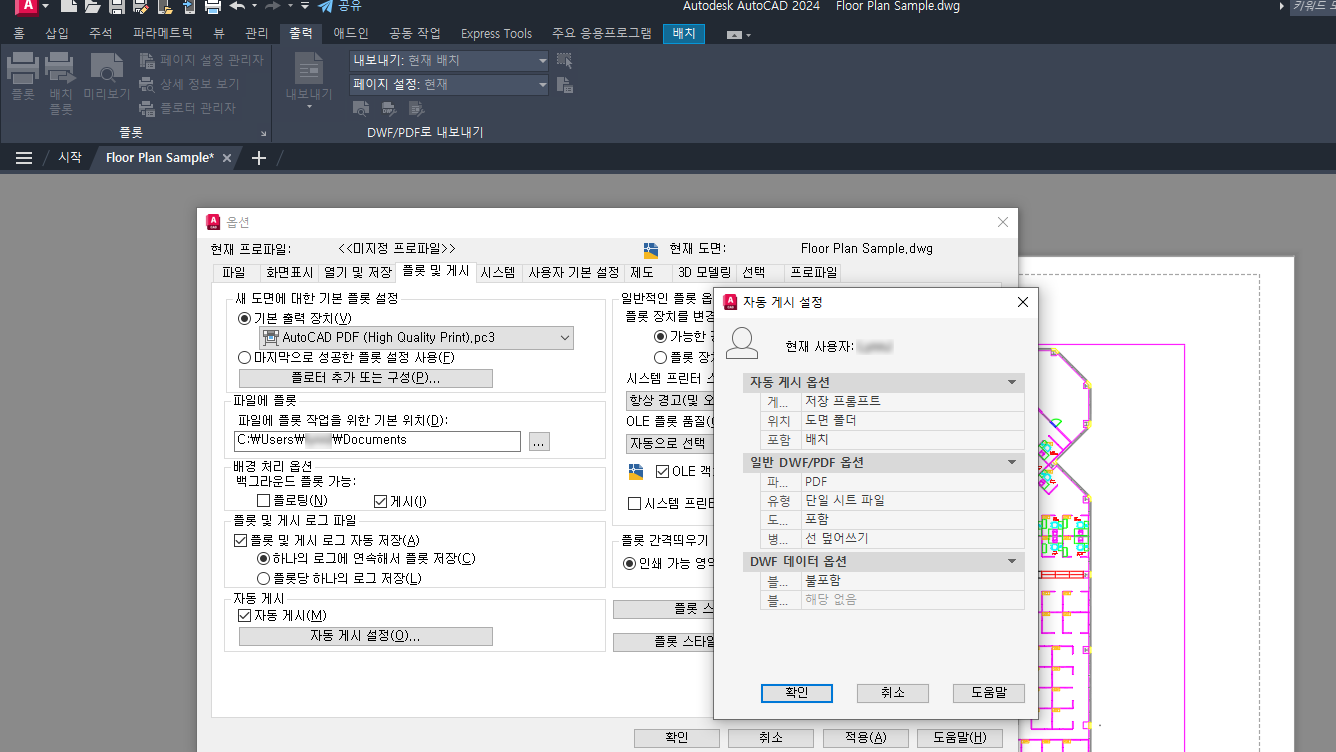Check the 플로팅 background plot checkbox

pyautogui.click(x=264, y=501)
